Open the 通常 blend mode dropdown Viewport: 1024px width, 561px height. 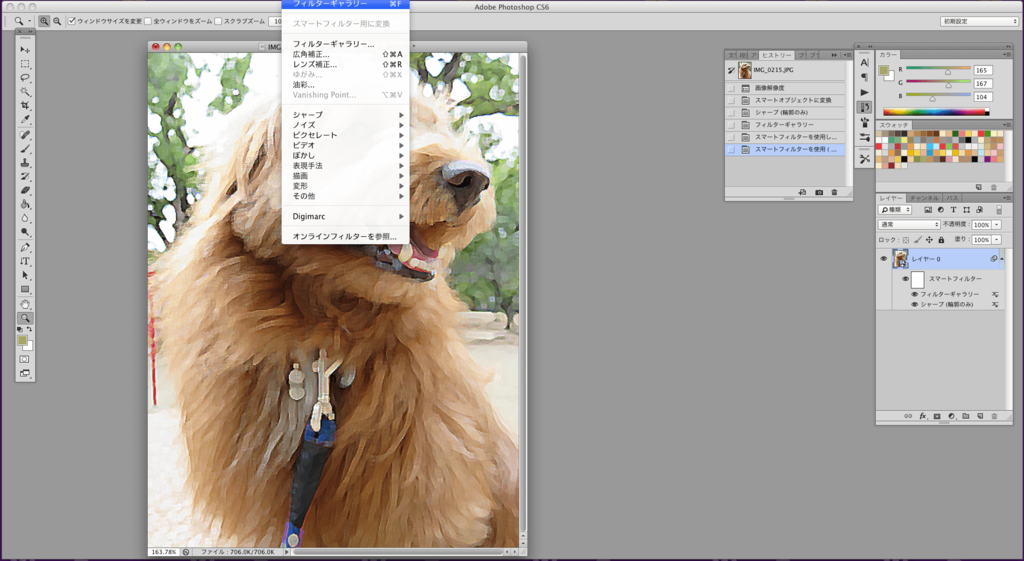(909, 225)
